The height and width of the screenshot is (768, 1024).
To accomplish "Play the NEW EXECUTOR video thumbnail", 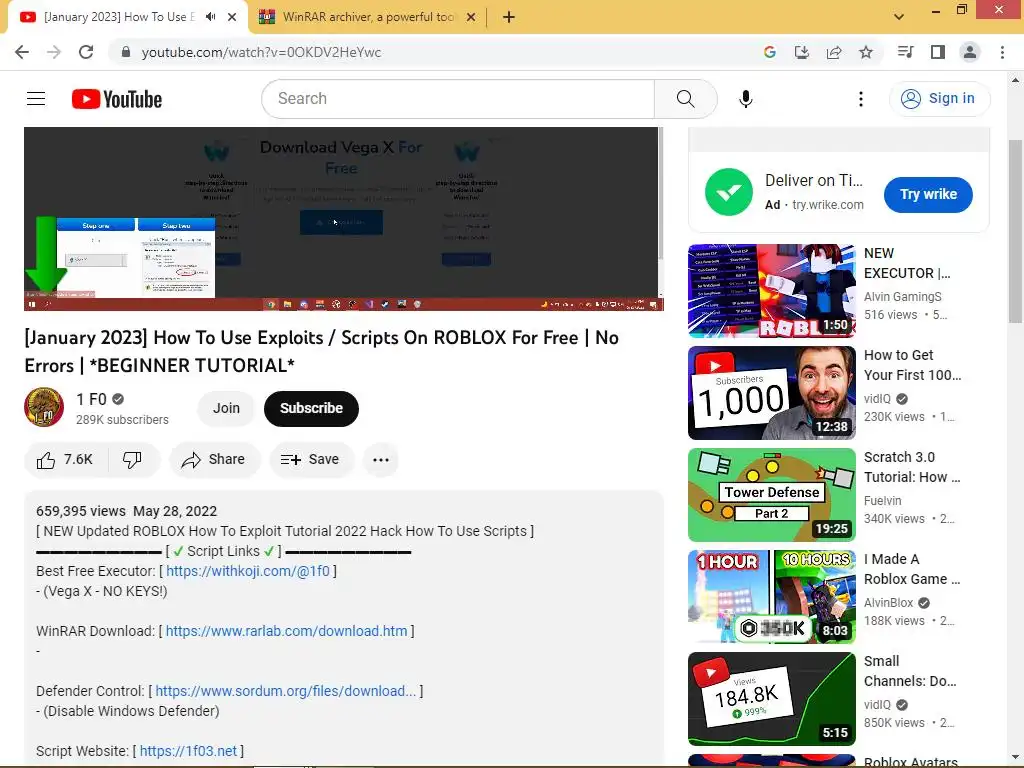I will point(772,291).
